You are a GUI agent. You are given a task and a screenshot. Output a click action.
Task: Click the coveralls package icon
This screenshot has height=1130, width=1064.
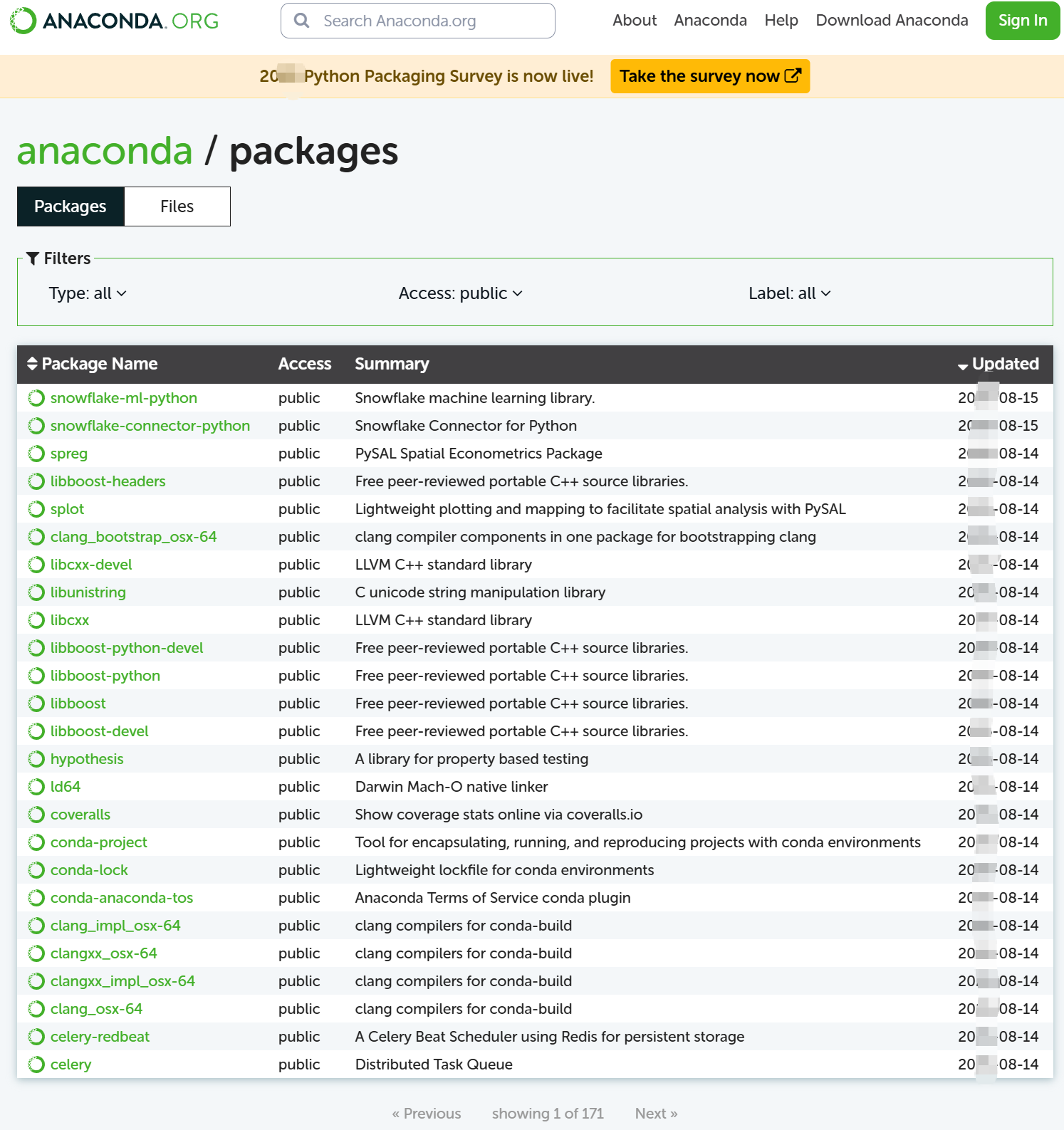click(x=36, y=815)
